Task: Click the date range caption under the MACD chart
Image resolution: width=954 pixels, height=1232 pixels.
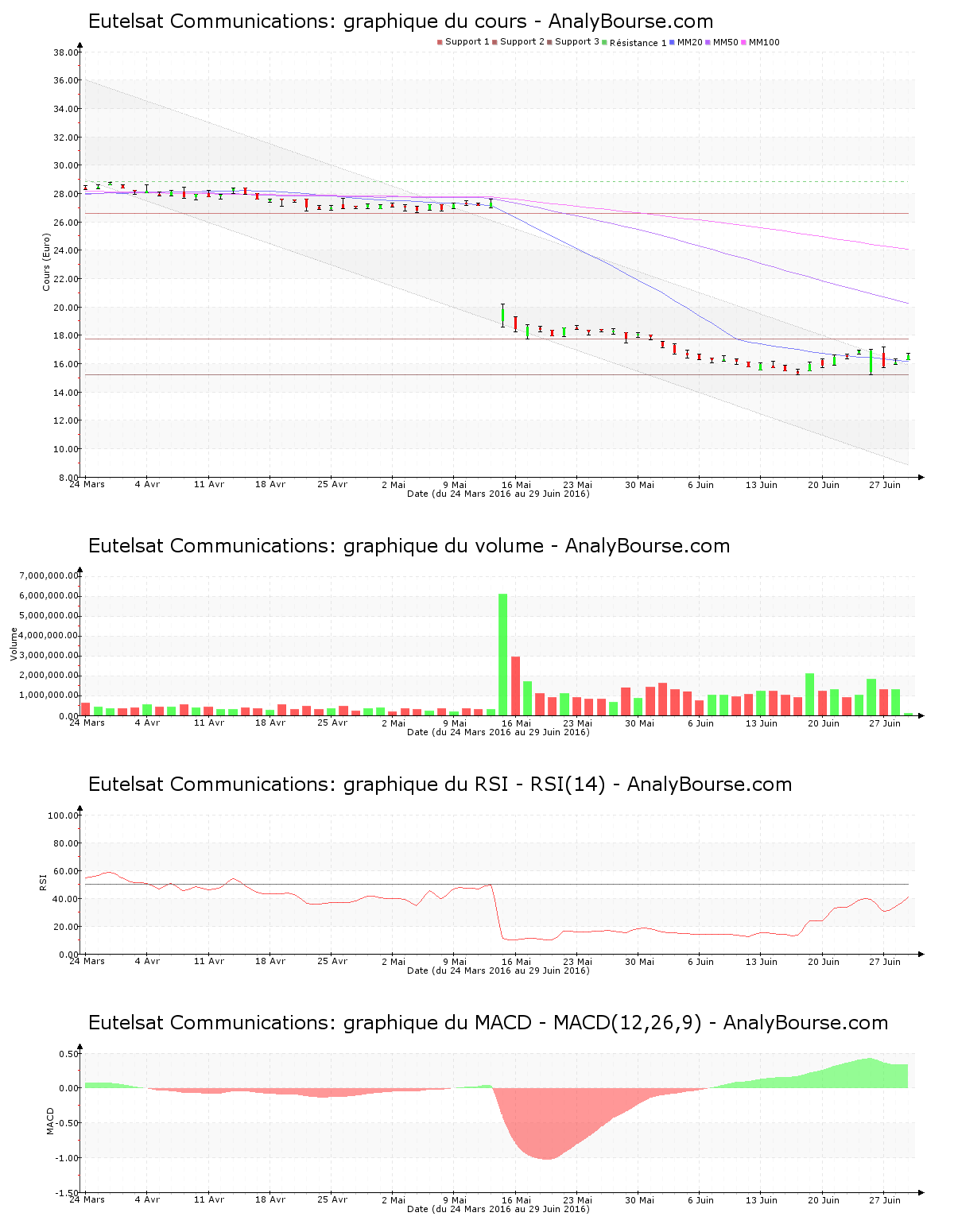Action: (x=498, y=1209)
